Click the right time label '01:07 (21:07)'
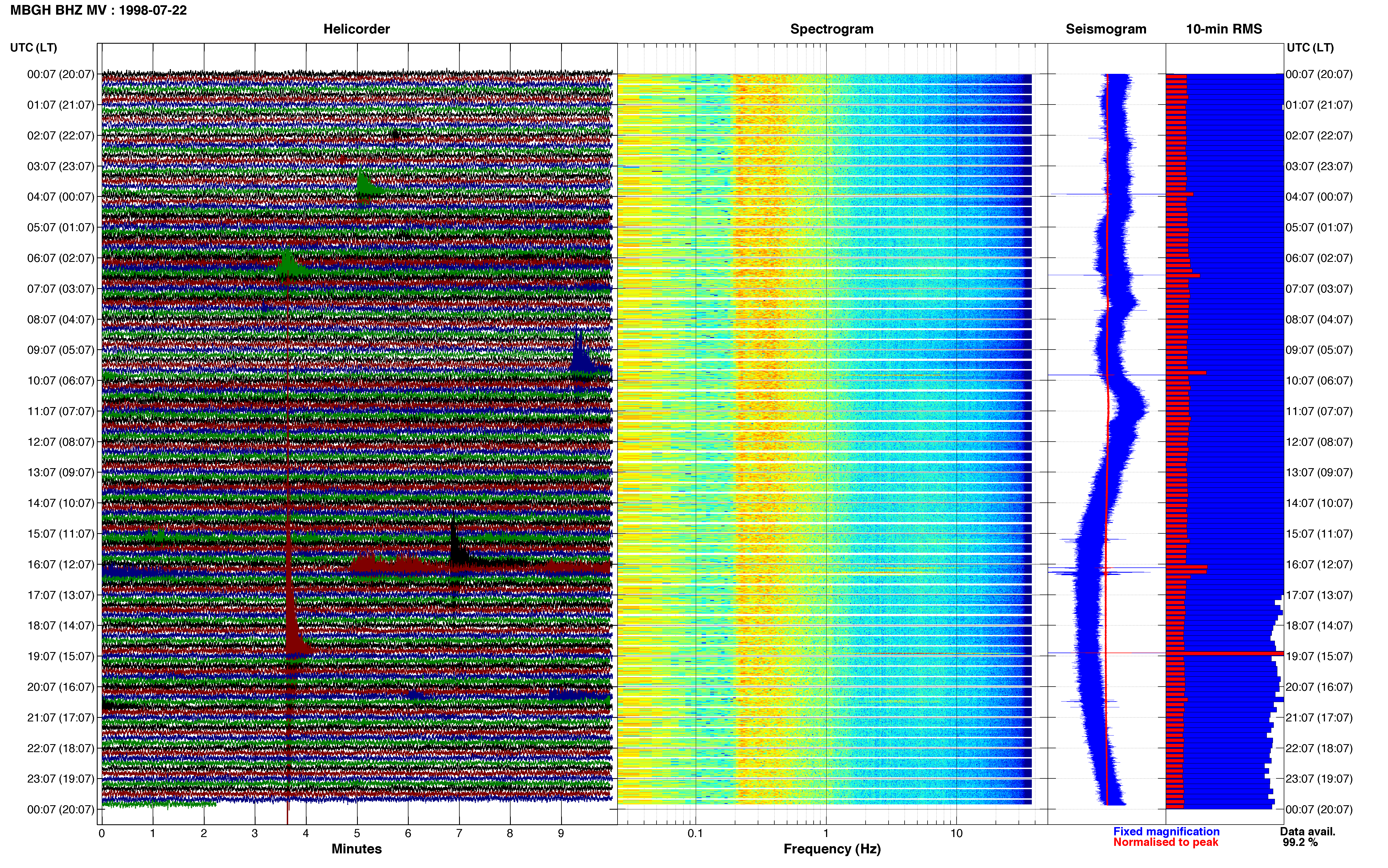 1319,105
